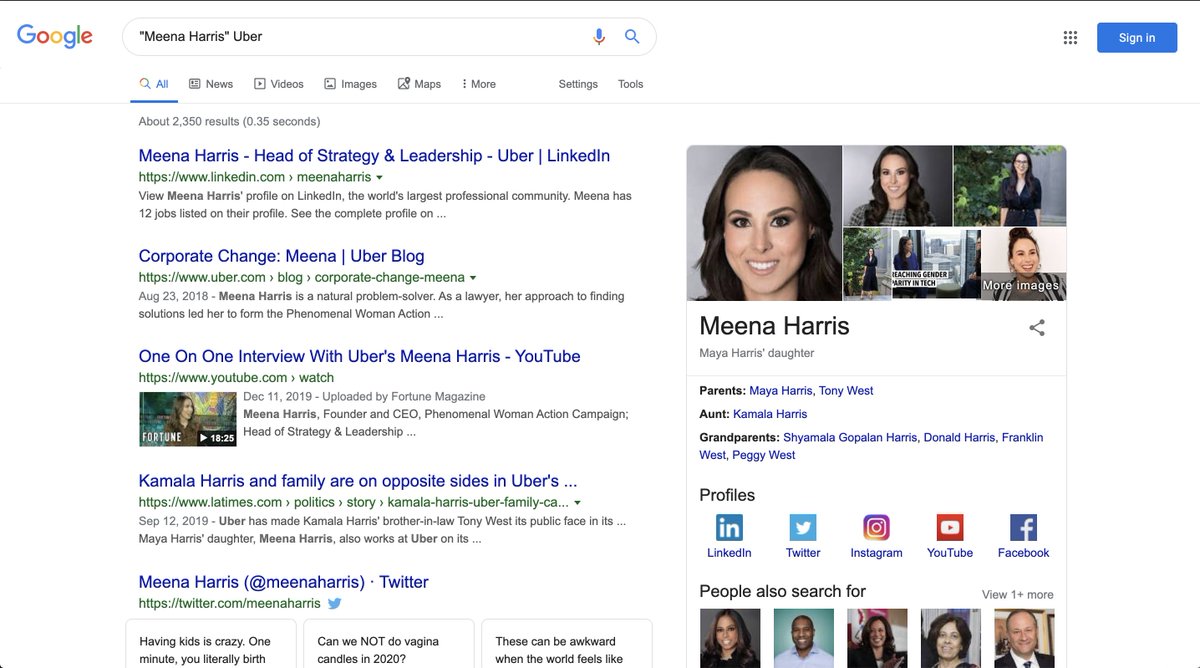Play the Fortune video thumbnail
1200x668 pixels.
(187, 419)
